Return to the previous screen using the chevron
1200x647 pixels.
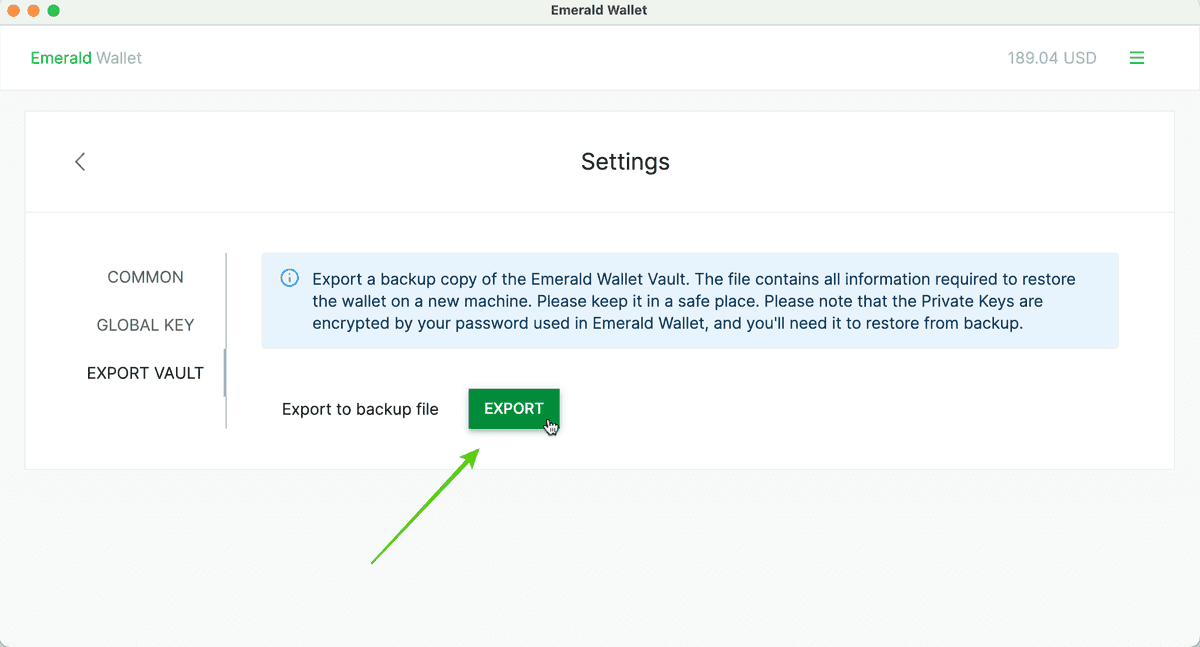tap(80, 161)
